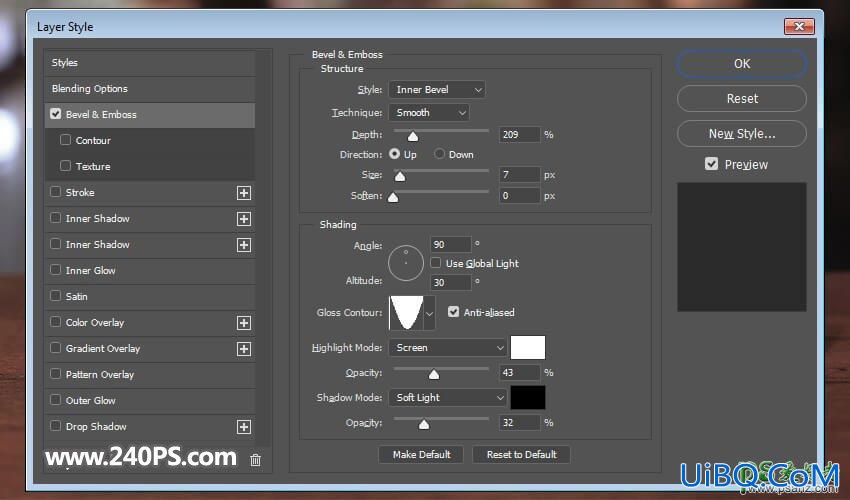The height and width of the screenshot is (500, 850).
Task: Enable the Contour checkbox
Action: pos(66,140)
